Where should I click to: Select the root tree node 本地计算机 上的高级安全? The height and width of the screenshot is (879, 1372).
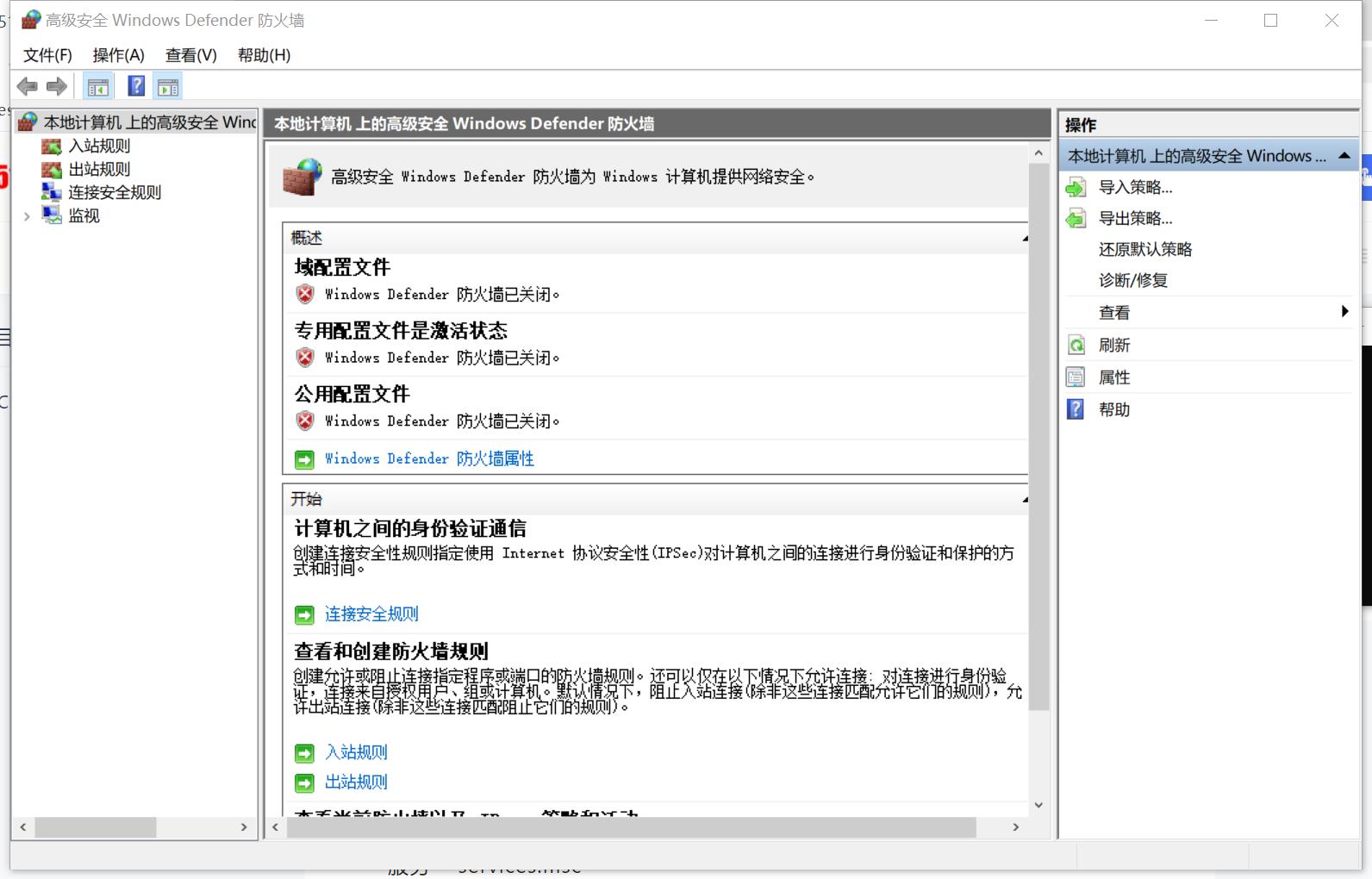150,122
